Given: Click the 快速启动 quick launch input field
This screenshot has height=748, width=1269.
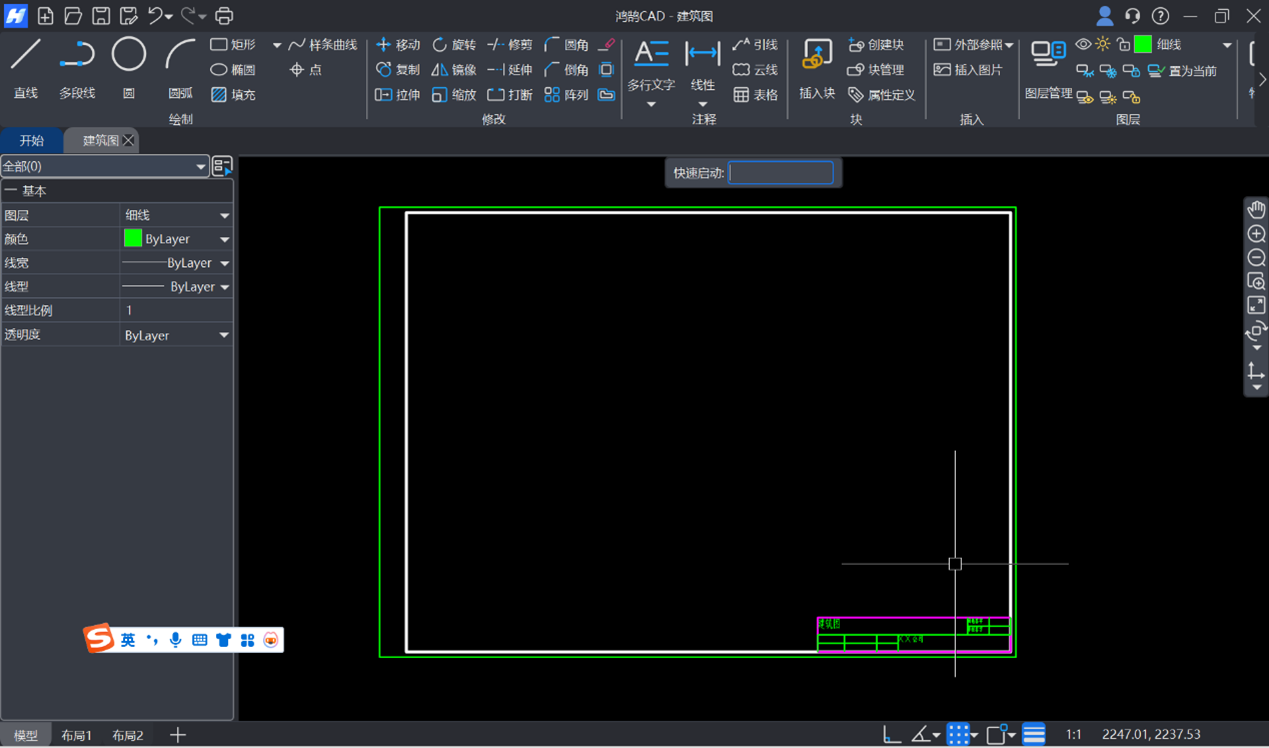Looking at the screenshot, I should (781, 173).
